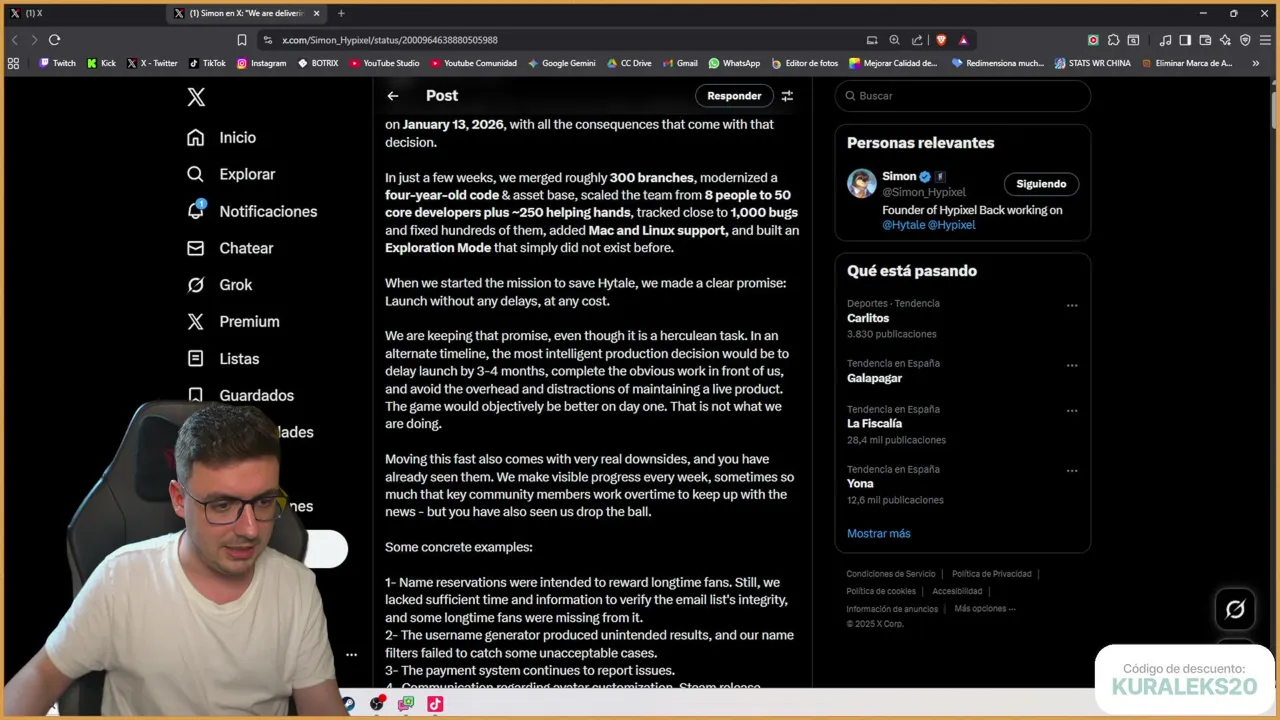
Task: Open the @Hytale mention link
Action: (903, 225)
